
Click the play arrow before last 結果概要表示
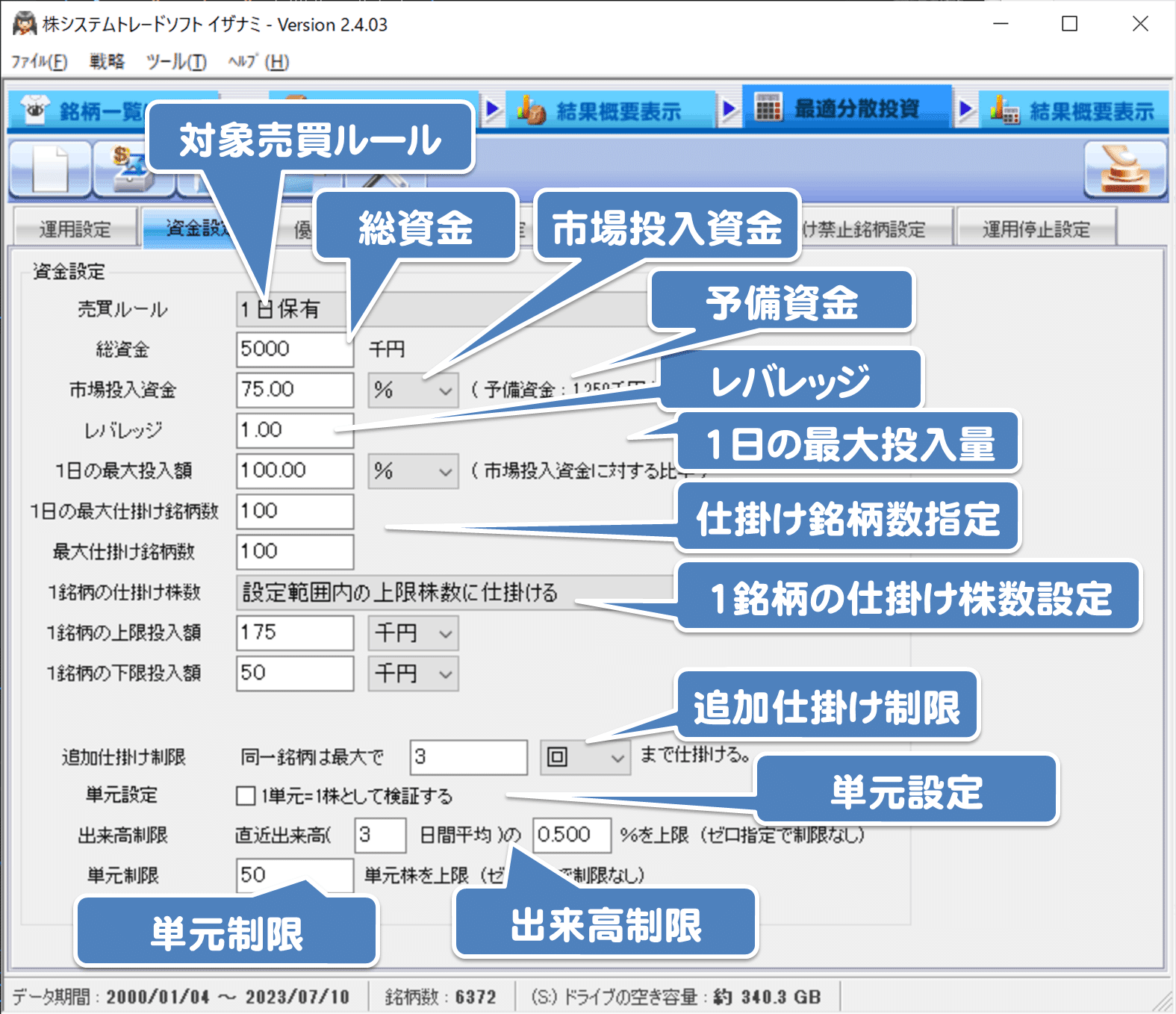pos(966,111)
